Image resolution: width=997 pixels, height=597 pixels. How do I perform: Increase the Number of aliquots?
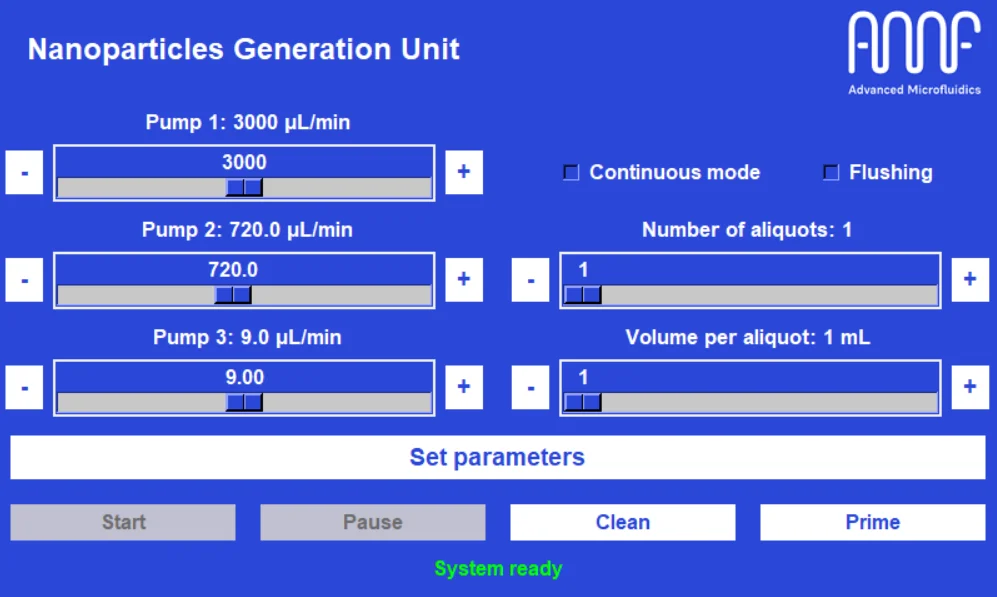coord(969,279)
